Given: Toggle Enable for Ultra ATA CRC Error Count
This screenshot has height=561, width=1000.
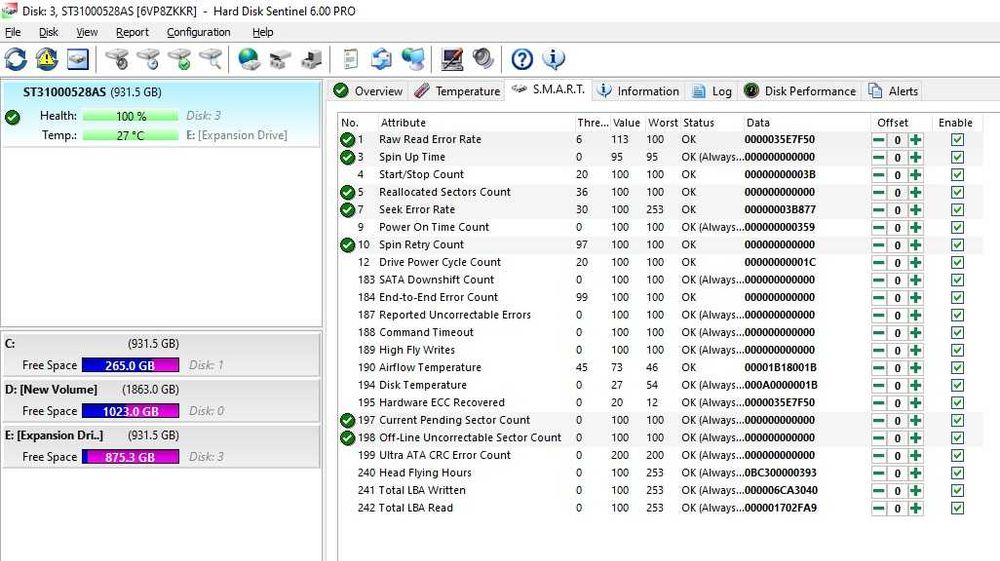Looking at the screenshot, I should 957,455.
